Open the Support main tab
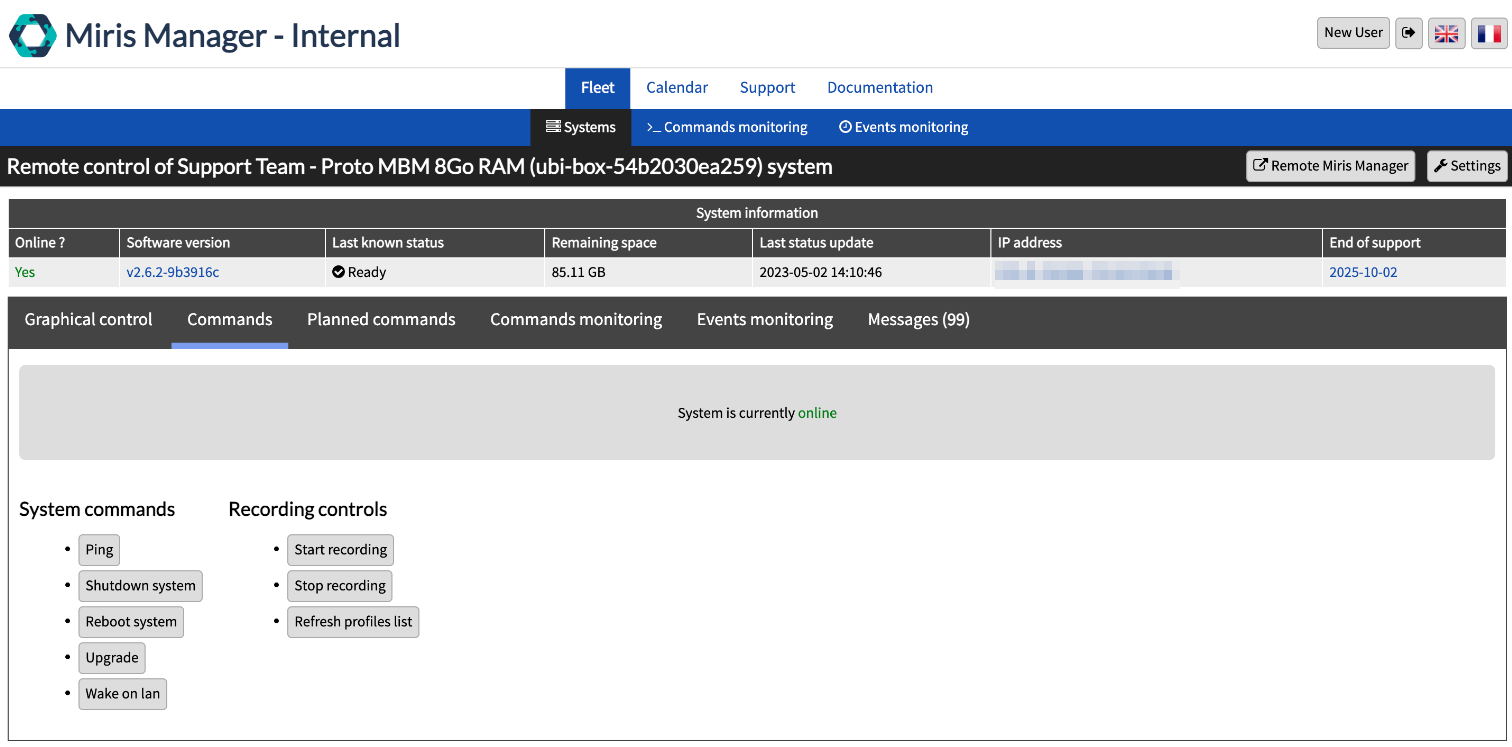The height and width of the screenshot is (747, 1512). pyautogui.click(x=767, y=88)
